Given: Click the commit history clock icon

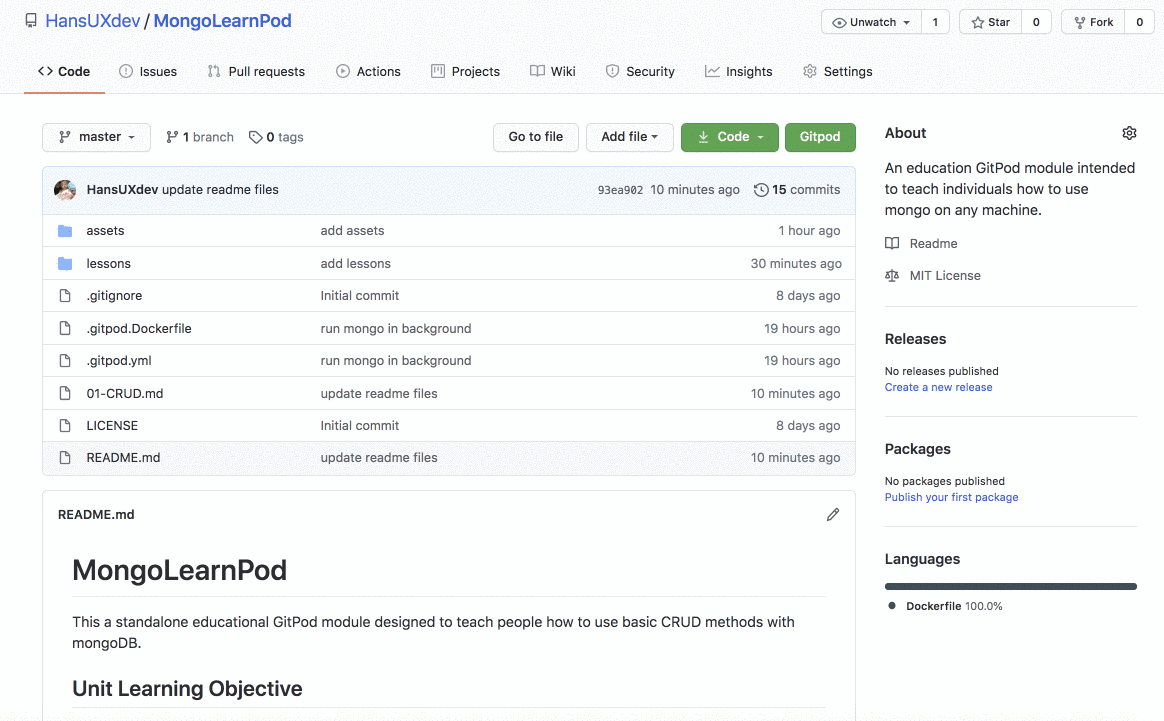Looking at the screenshot, I should coord(761,190).
